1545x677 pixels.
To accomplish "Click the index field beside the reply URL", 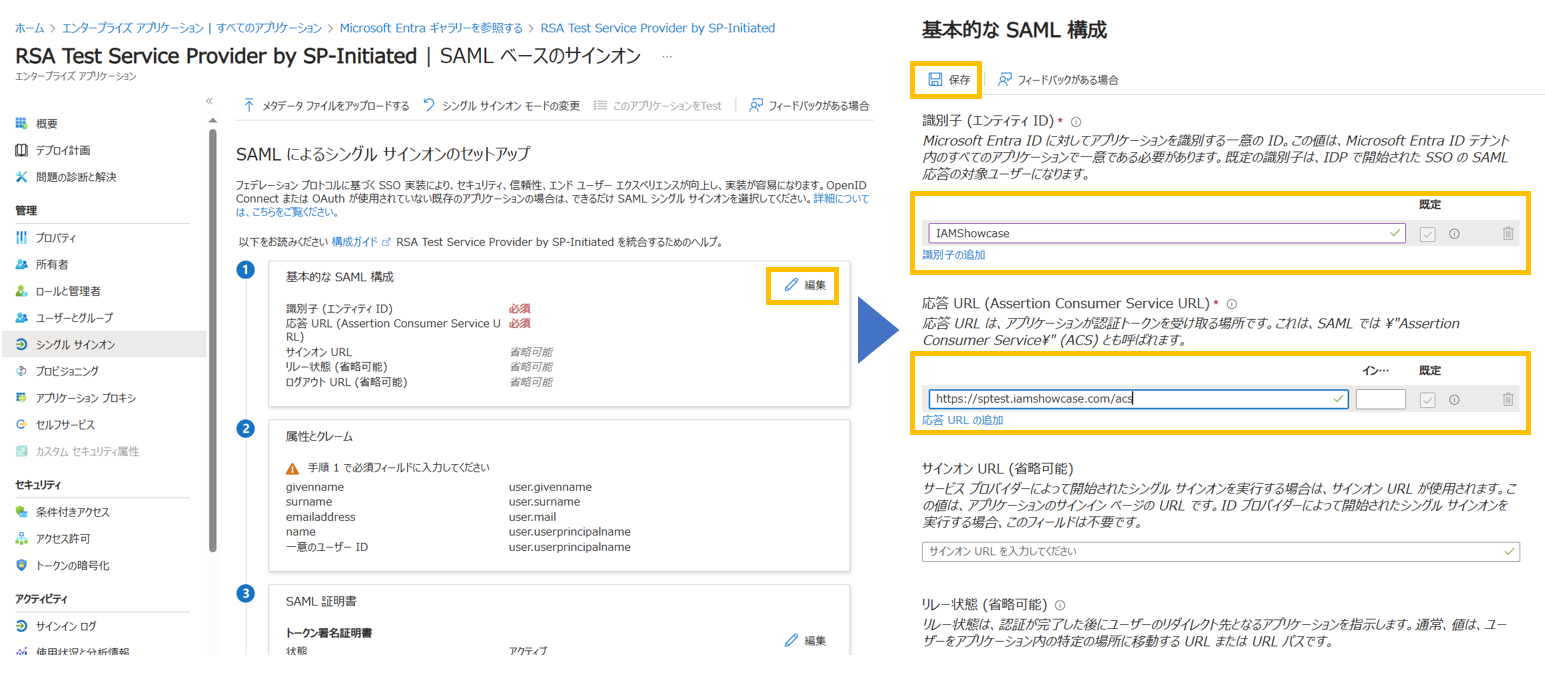I will pyautogui.click(x=1380, y=399).
